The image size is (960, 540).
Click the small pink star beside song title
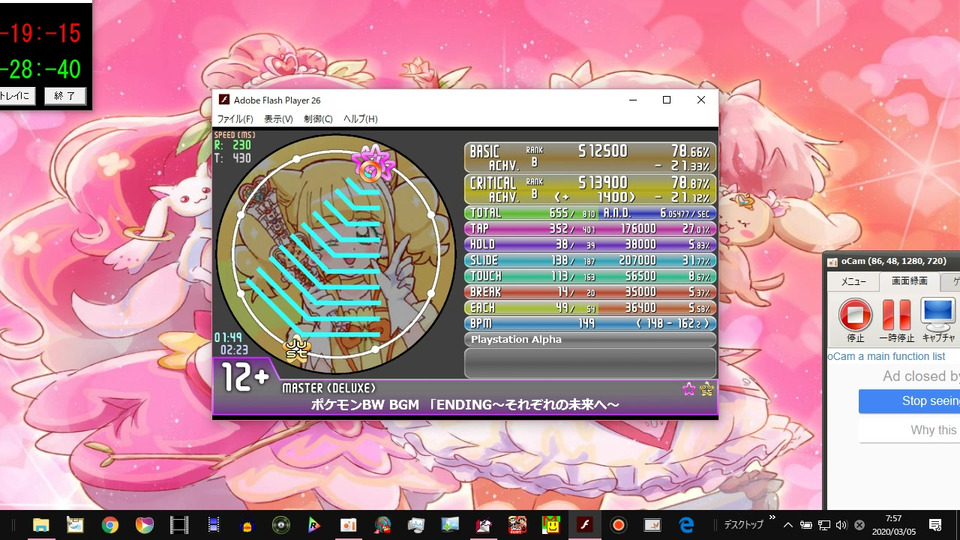(x=689, y=389)
